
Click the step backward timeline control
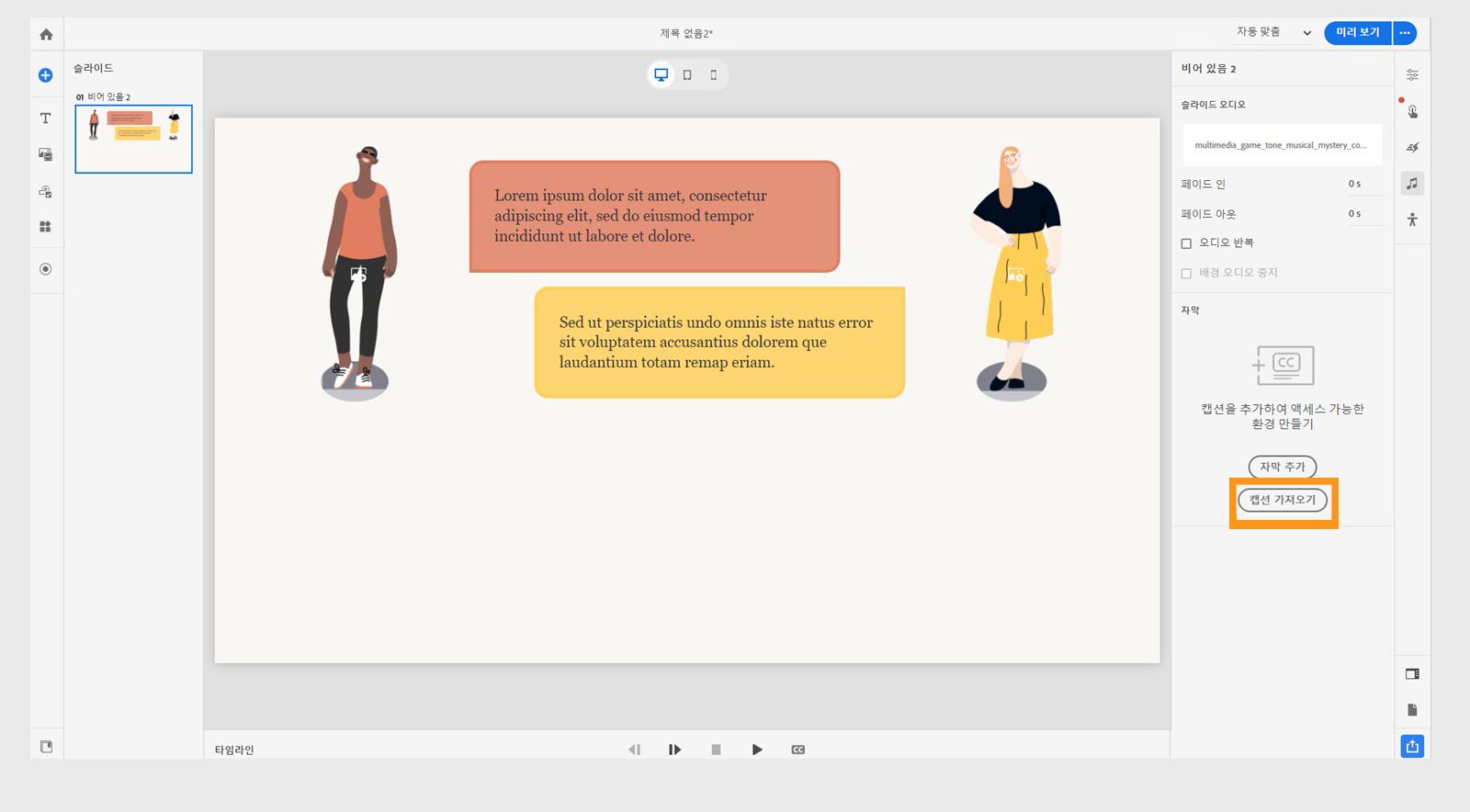634,750
